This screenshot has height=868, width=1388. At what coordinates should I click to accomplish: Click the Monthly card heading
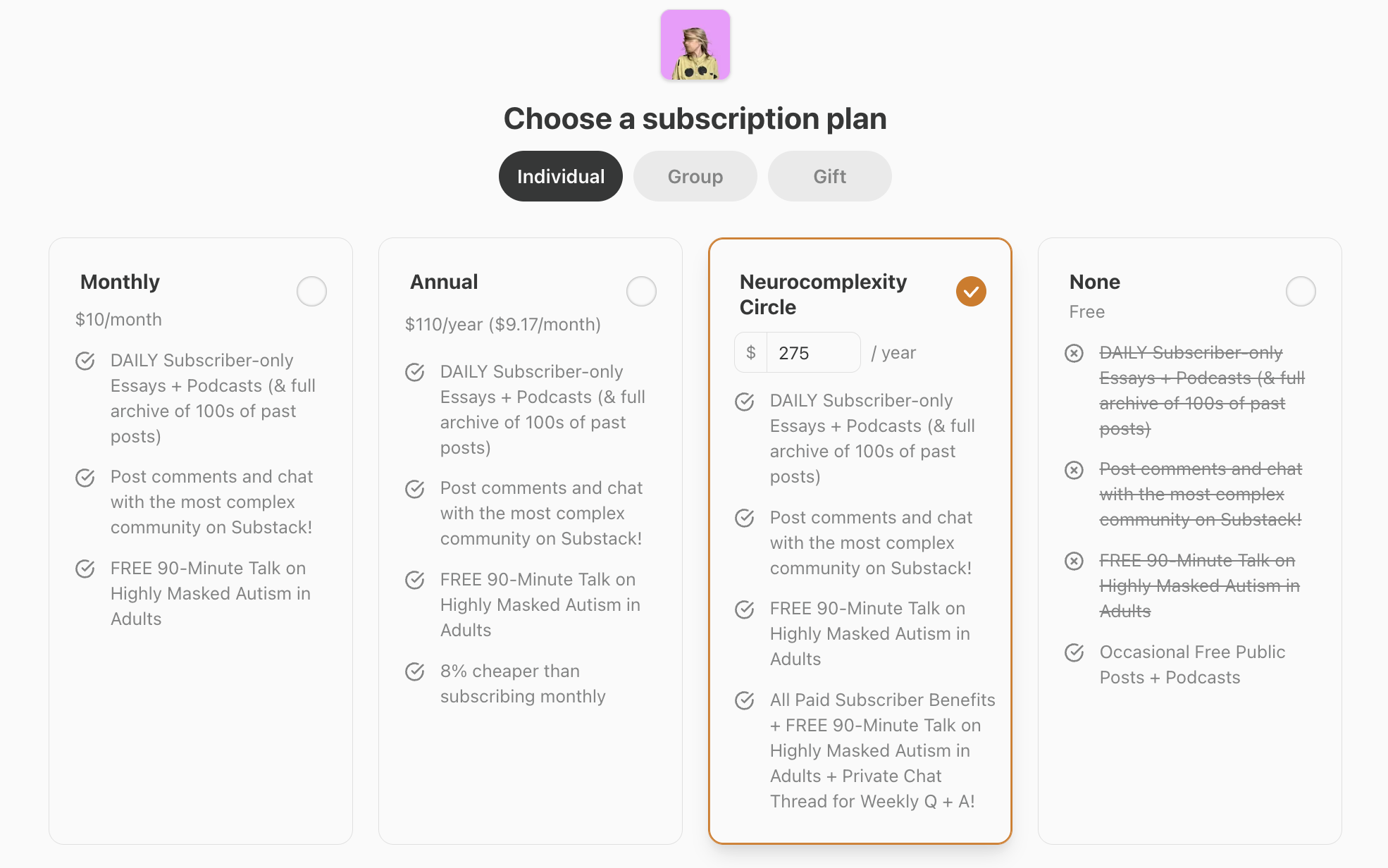120,282
